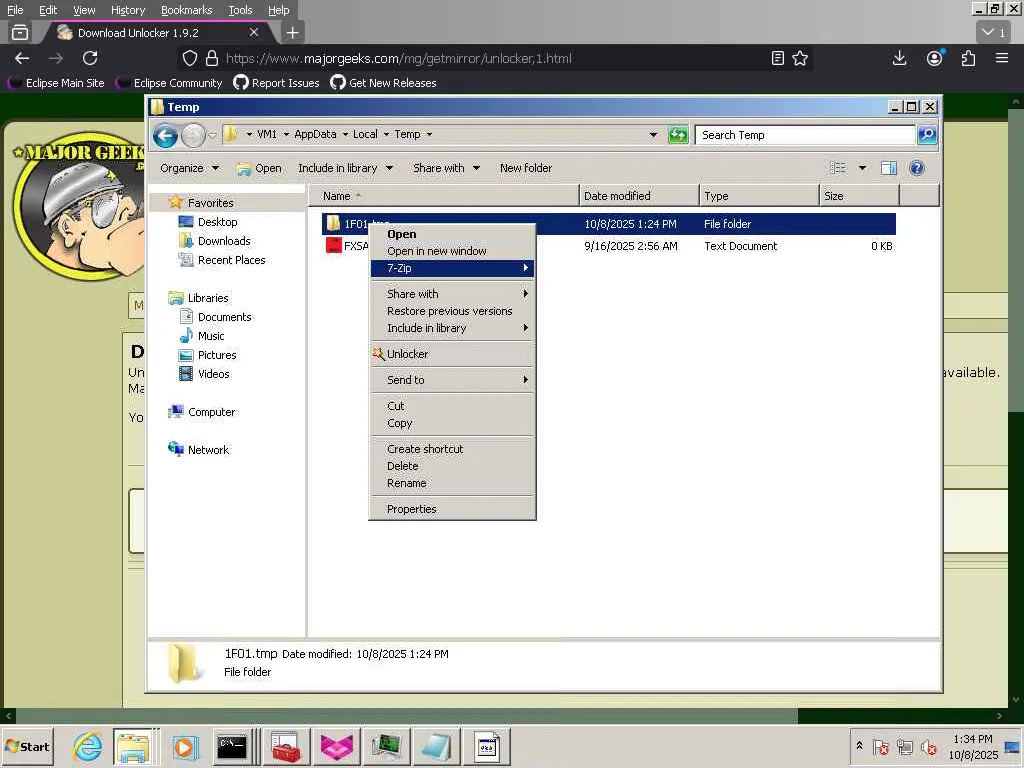Click the New folder button
Image resolution: width=1024 pixels, height=768 pixels.
coord(526,168)
